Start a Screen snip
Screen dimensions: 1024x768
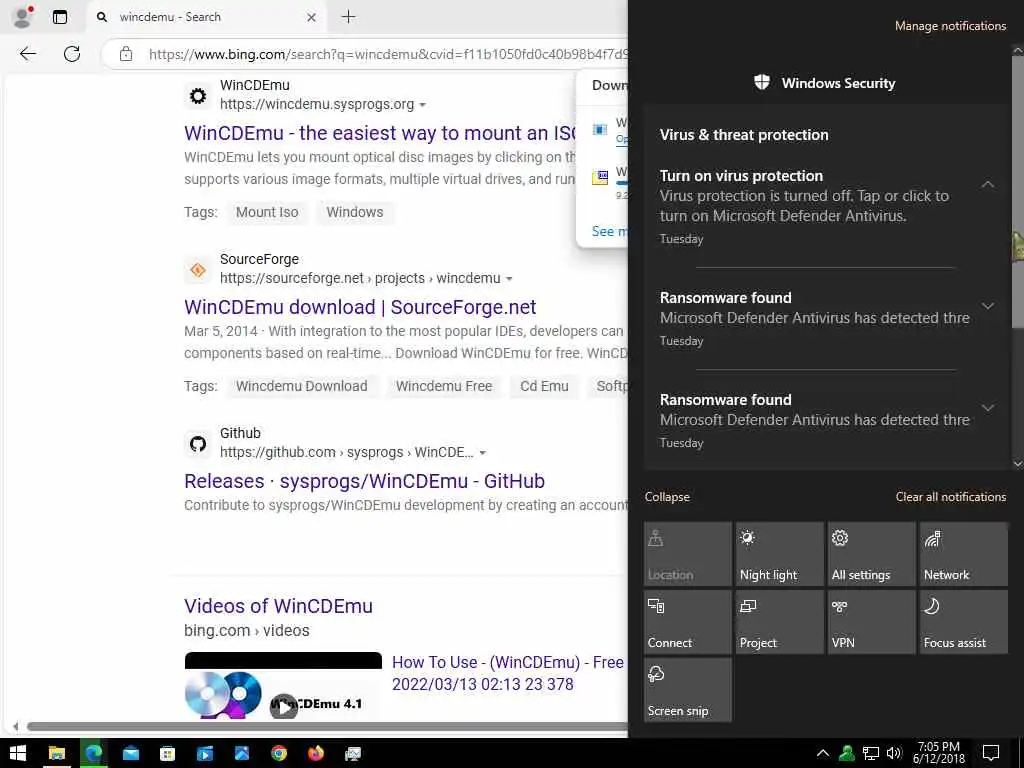click(x=688, y=690)
